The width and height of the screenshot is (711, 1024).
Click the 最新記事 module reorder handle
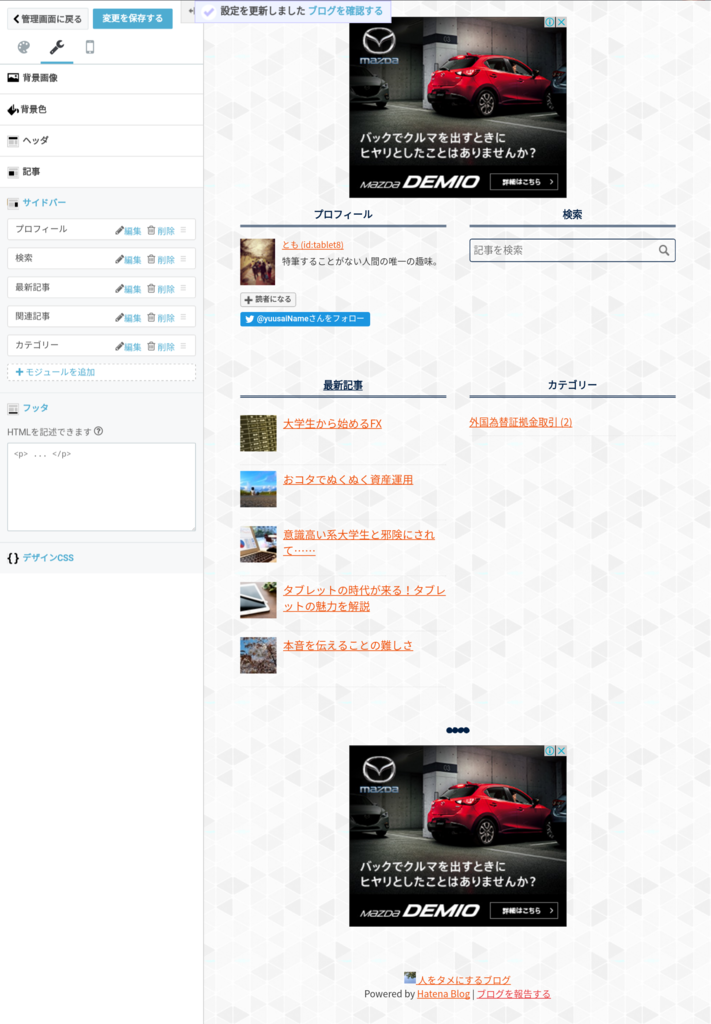pyautogui.click(x=183, y=288)
